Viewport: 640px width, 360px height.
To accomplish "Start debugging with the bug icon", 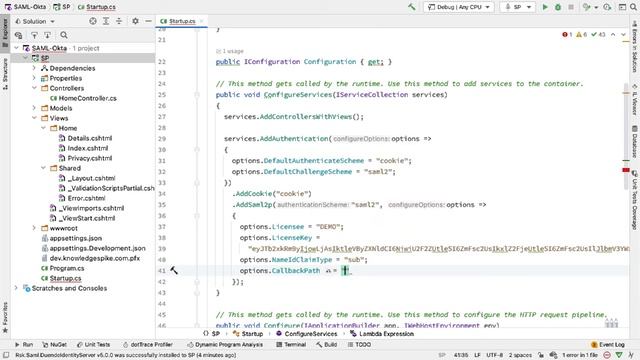I will (x=558, y=7).
